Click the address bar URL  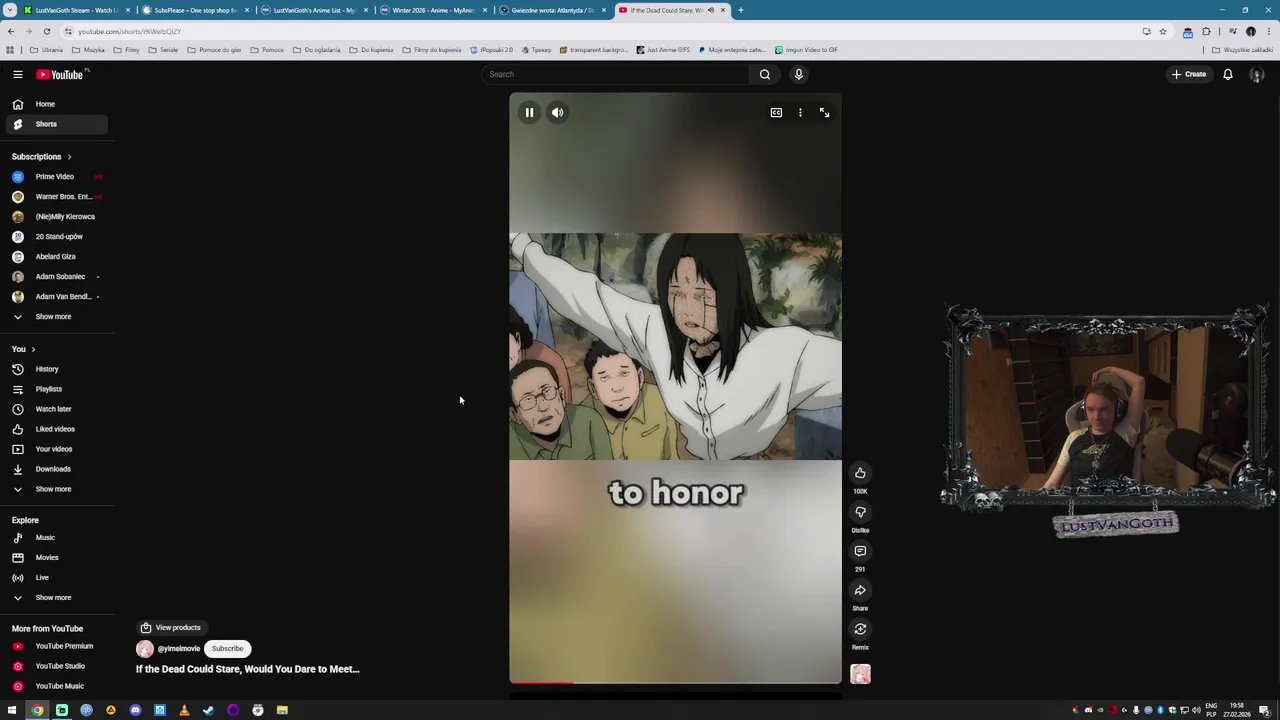(x=130, y=31)
